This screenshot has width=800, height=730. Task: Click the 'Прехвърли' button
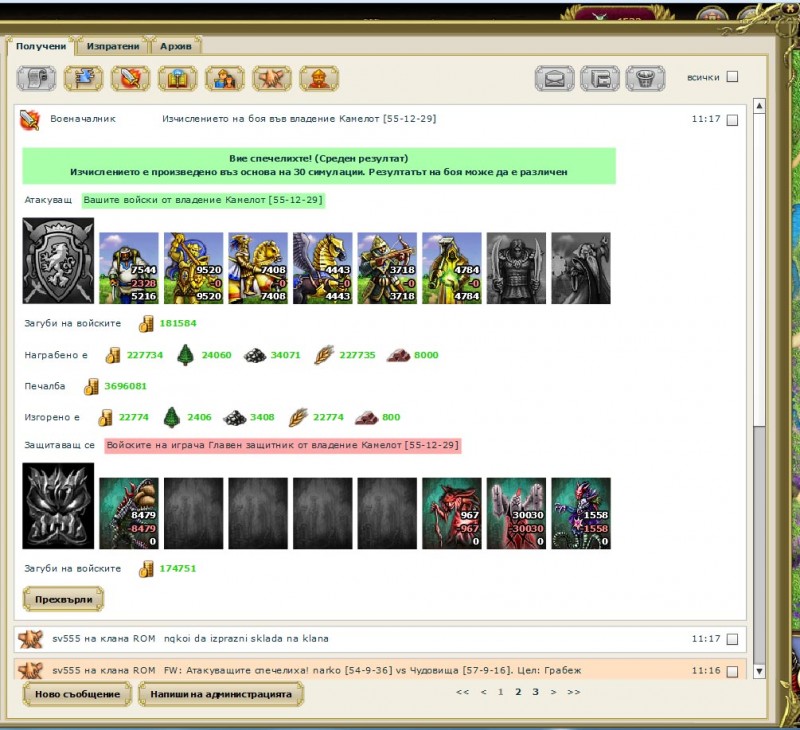click(x=63, y=599)
